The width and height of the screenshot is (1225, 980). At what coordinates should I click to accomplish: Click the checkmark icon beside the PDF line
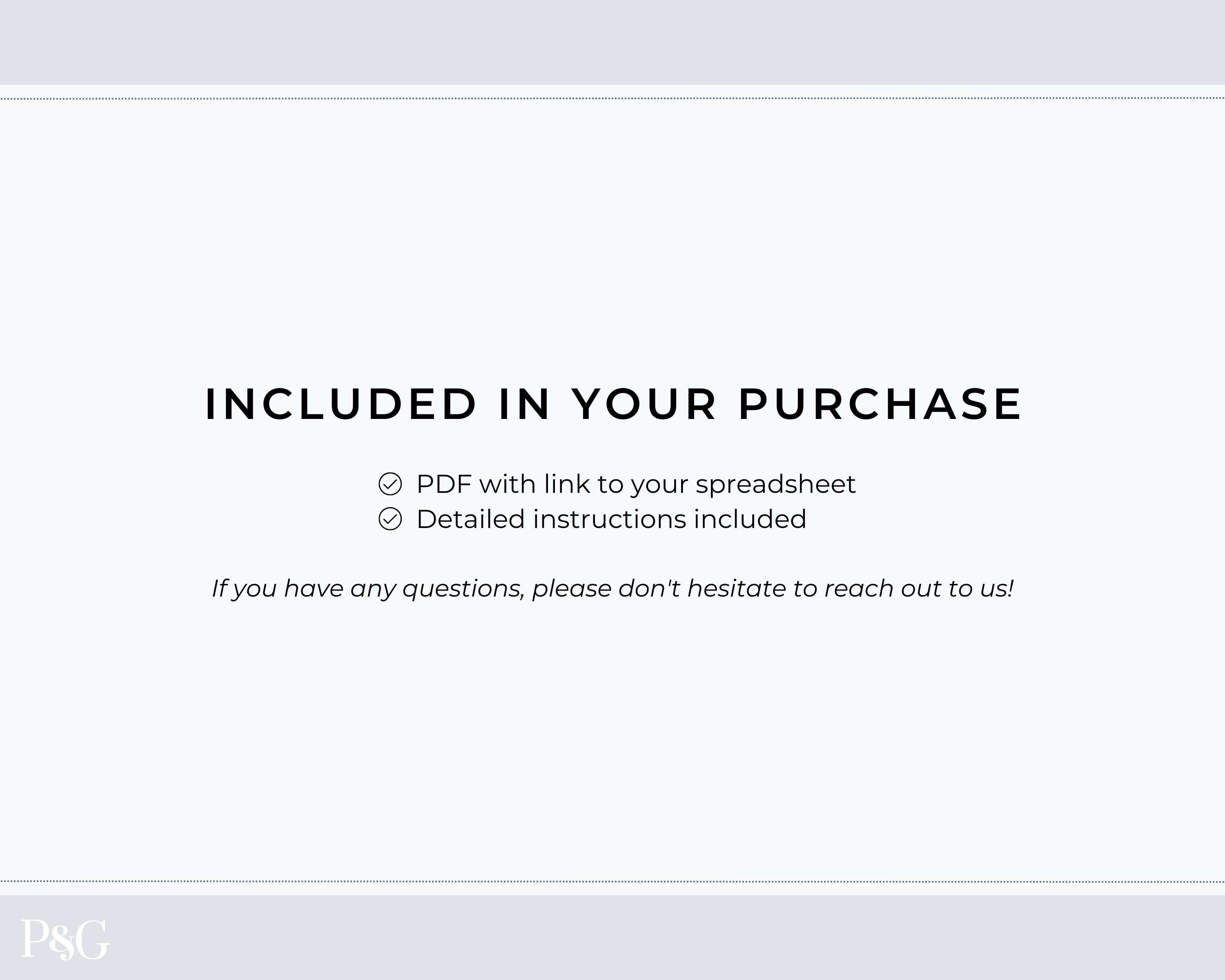(390, 484)
